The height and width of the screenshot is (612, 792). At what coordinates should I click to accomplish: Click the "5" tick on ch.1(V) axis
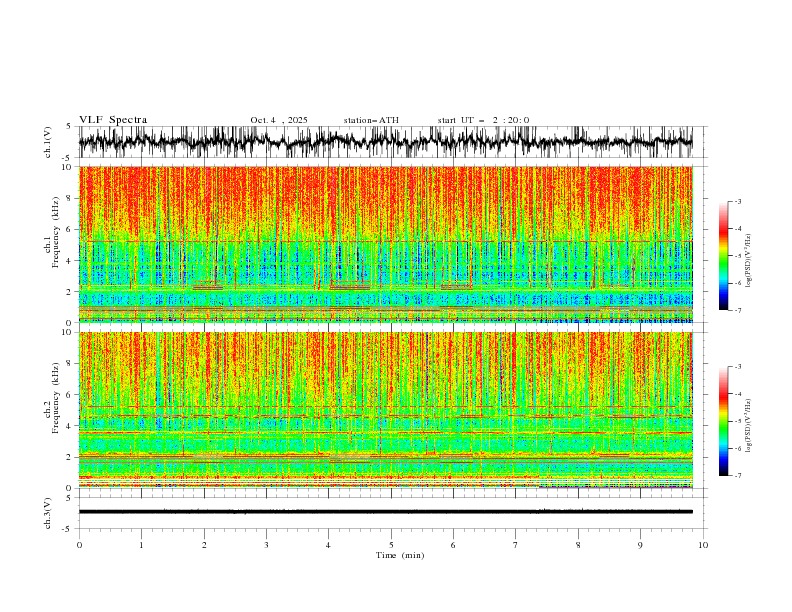tap(68, 126)
